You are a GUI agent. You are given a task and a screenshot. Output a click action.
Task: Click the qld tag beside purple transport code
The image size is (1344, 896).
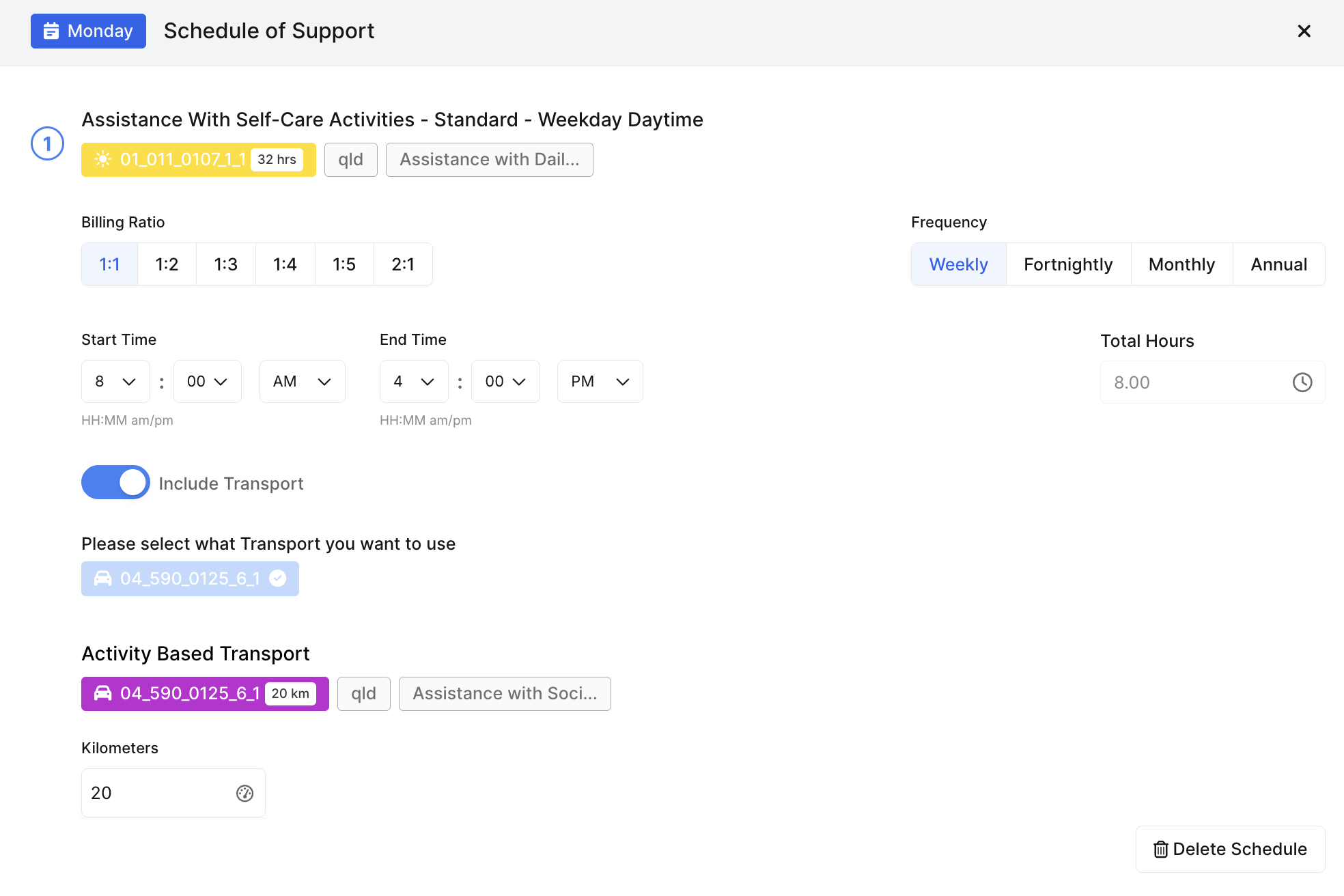364,693
